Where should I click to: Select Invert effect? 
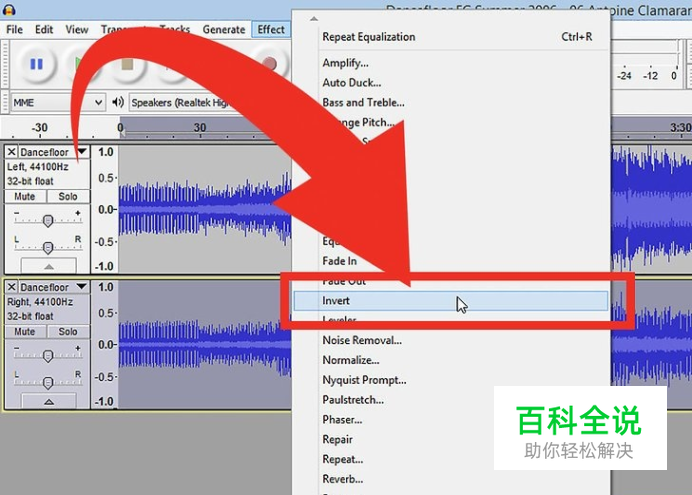click(x=451, y=300)
